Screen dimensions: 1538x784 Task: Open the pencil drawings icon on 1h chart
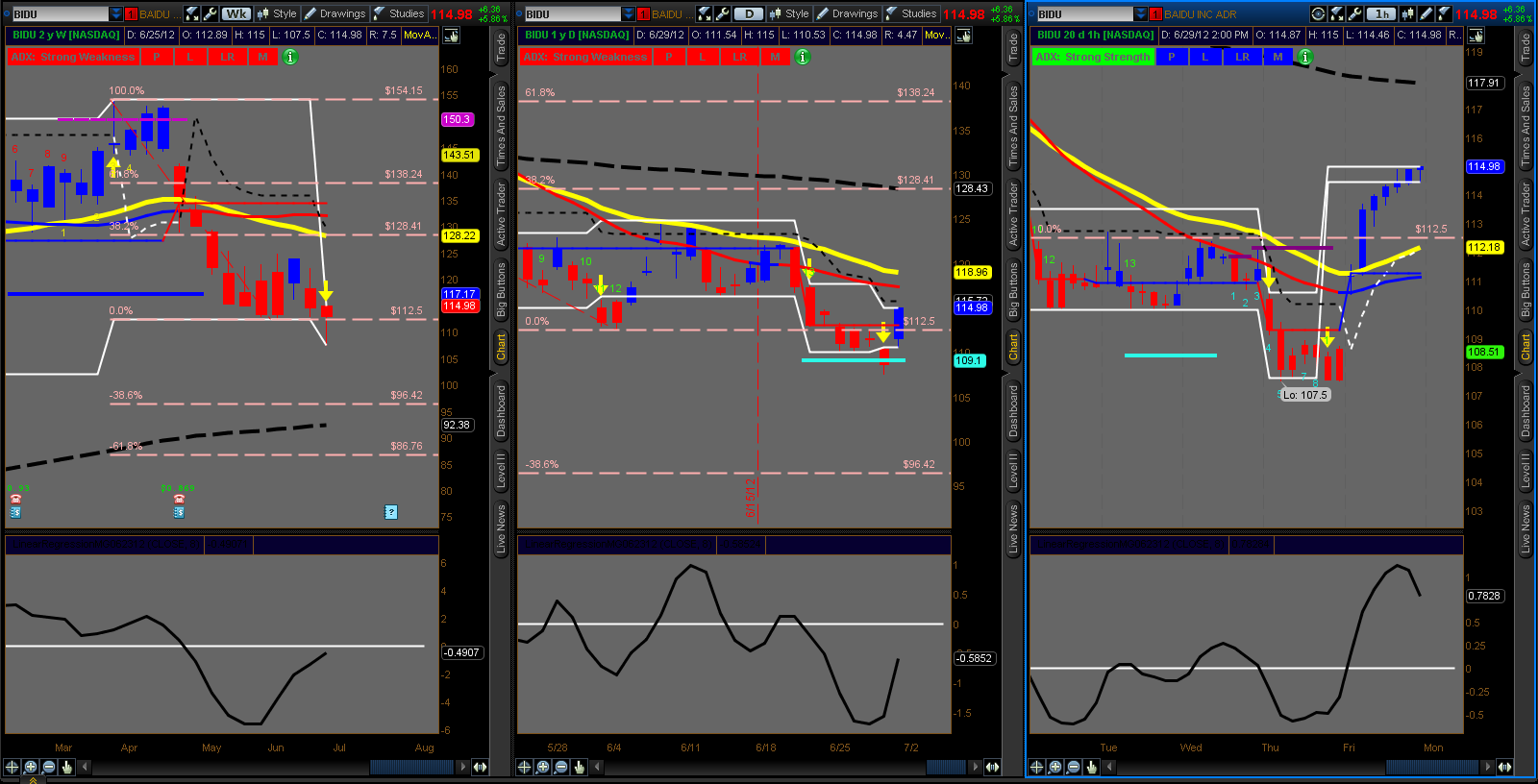(x=1426, y=13)
